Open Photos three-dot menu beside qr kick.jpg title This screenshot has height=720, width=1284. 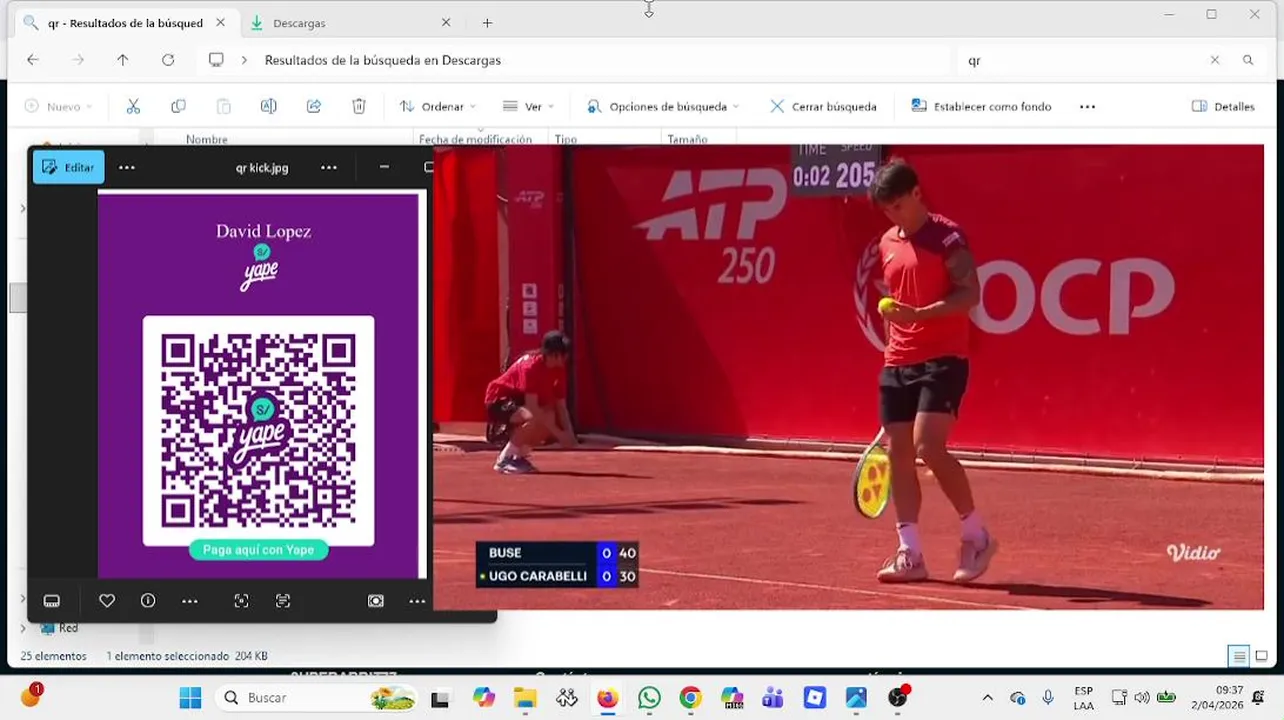click(329, 167)
